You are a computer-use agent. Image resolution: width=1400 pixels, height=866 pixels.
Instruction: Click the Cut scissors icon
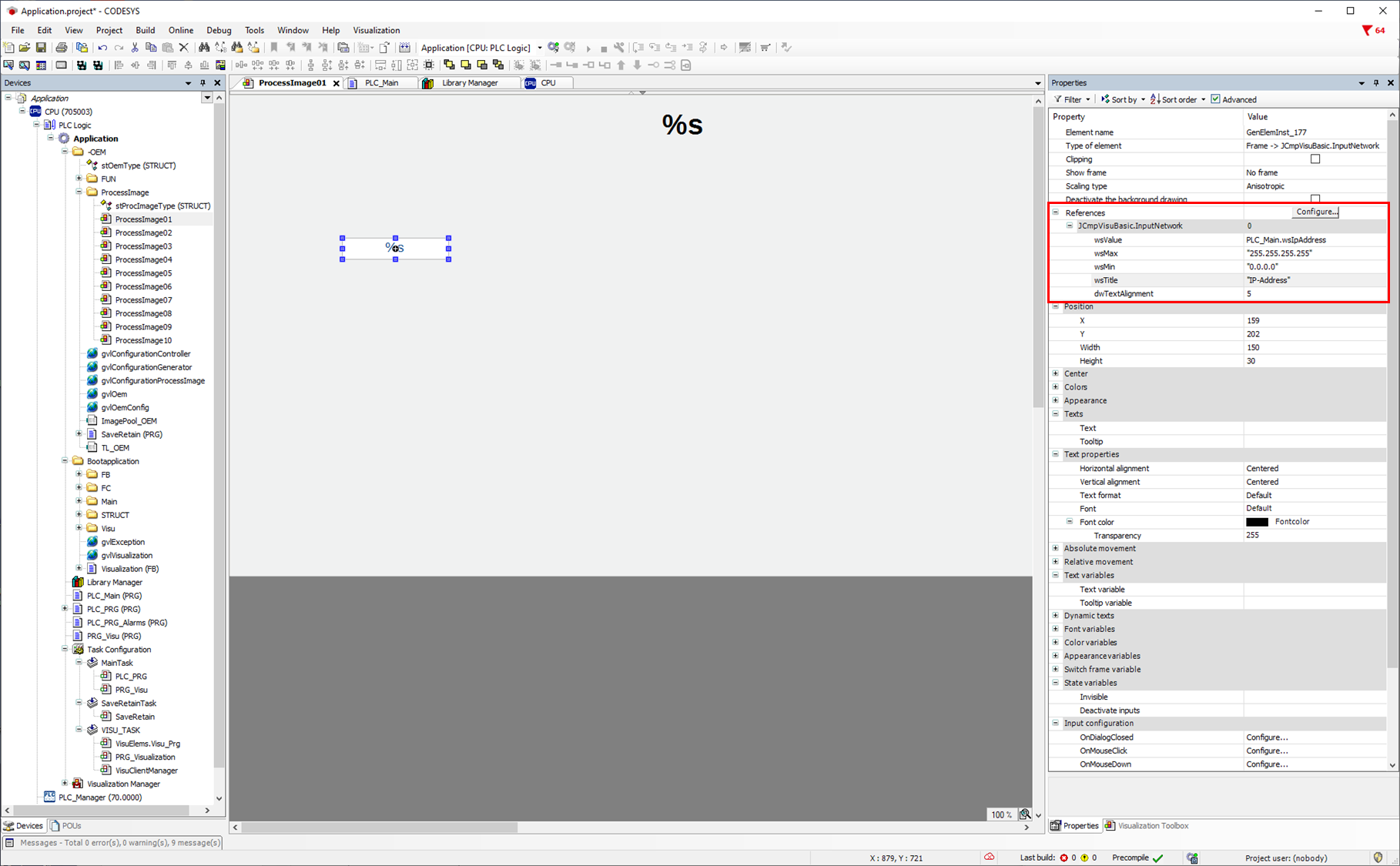(x=136, y=48)
